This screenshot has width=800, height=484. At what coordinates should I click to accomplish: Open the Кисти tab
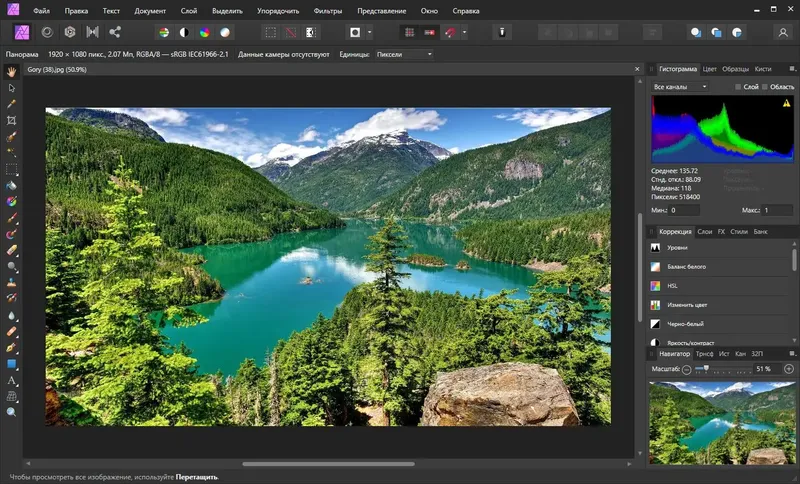(763, 69)
